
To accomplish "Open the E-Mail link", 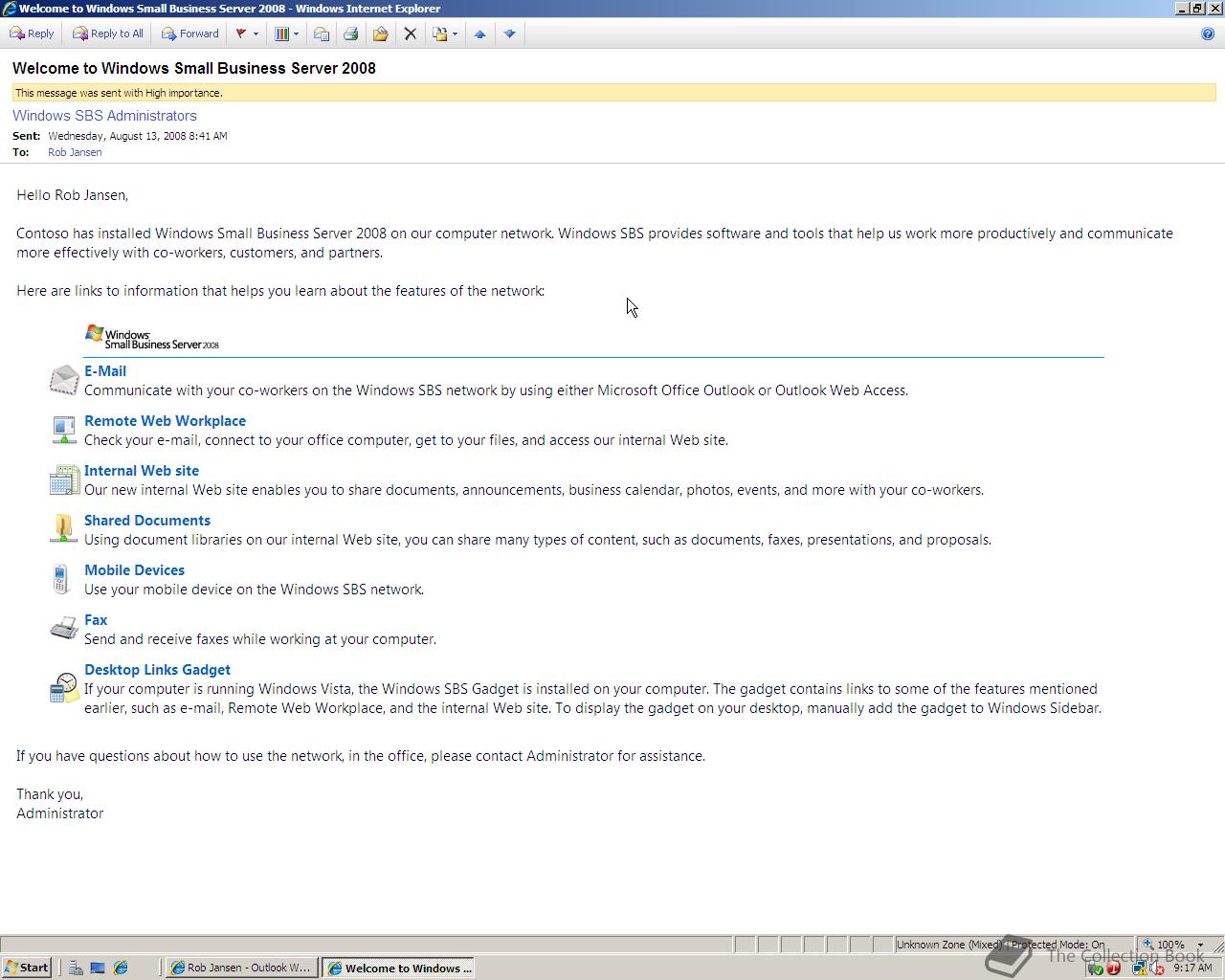I will click(105, 371).
